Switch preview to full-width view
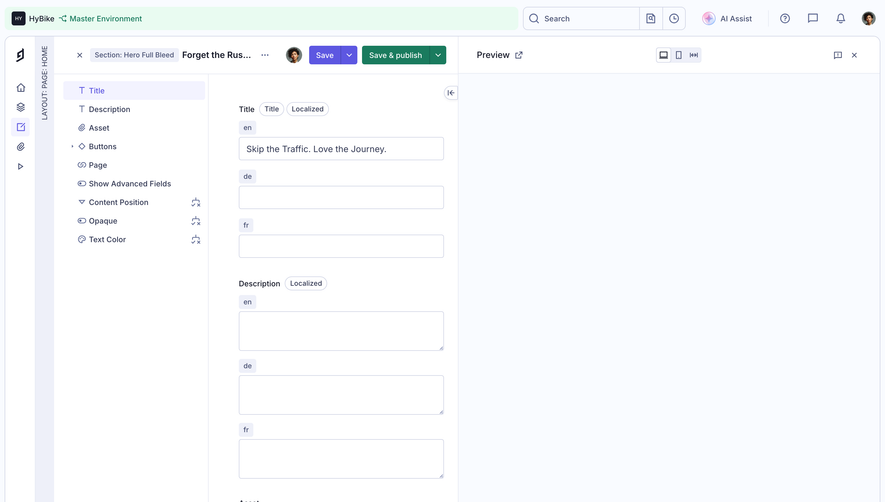 point(694,55)
